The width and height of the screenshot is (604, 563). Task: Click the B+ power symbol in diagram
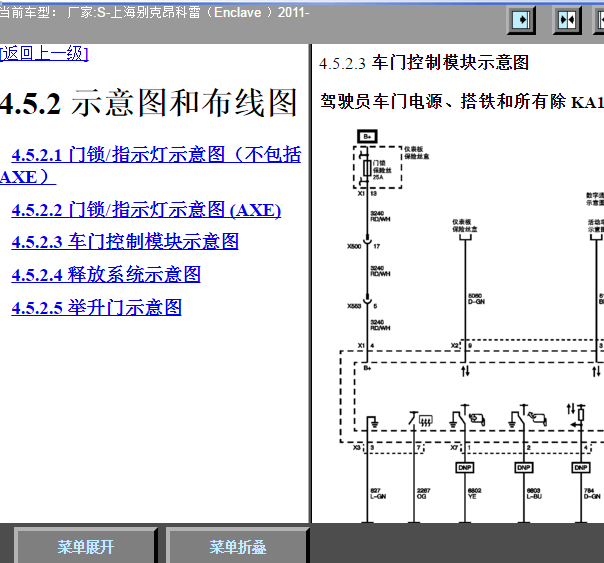pos(367,136)
